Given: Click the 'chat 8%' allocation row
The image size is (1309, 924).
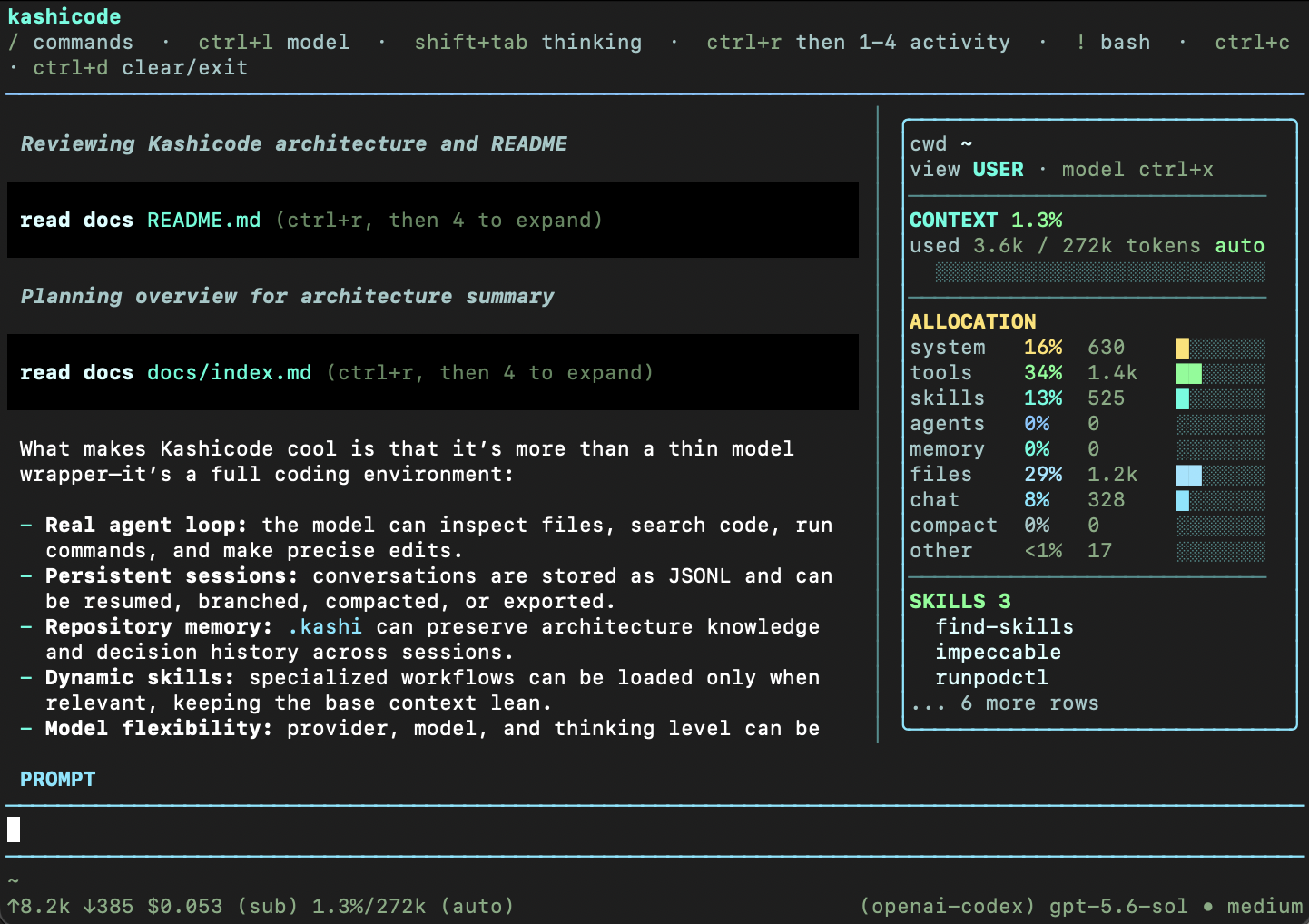Looking at the screenshot, I should pos(1088,499).
